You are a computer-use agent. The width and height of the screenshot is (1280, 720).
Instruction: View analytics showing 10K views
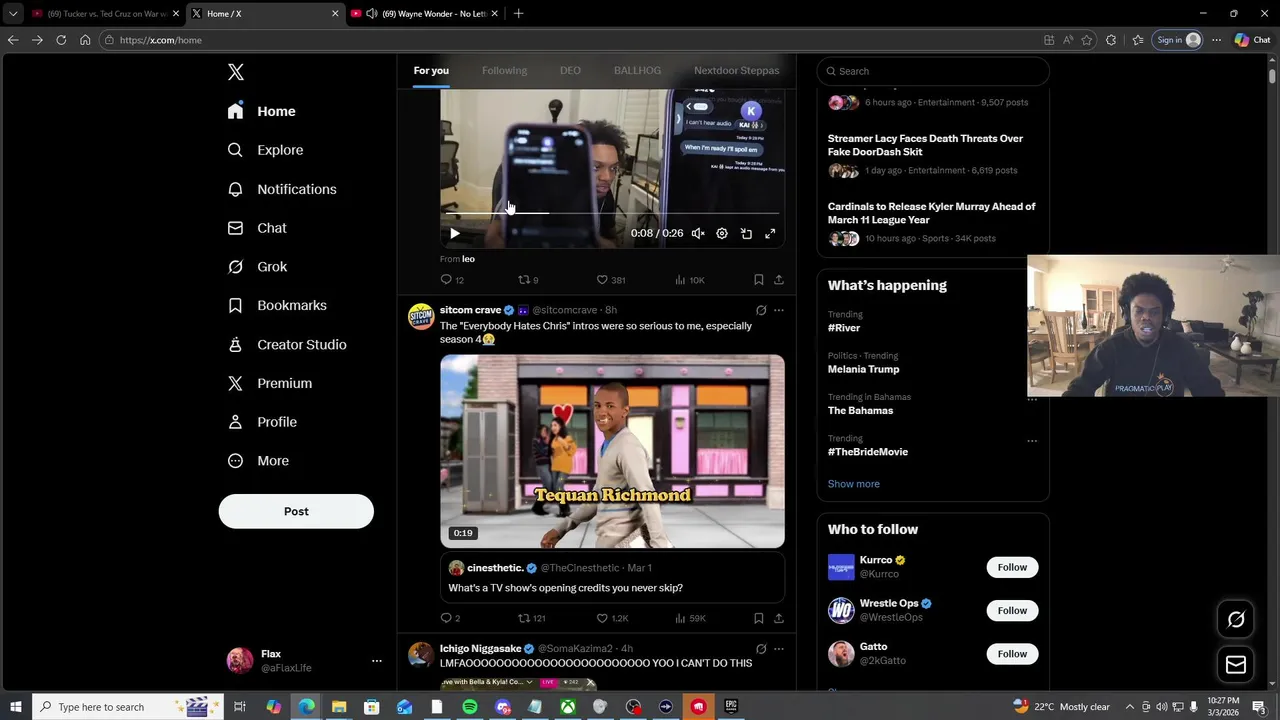[690, 280]
